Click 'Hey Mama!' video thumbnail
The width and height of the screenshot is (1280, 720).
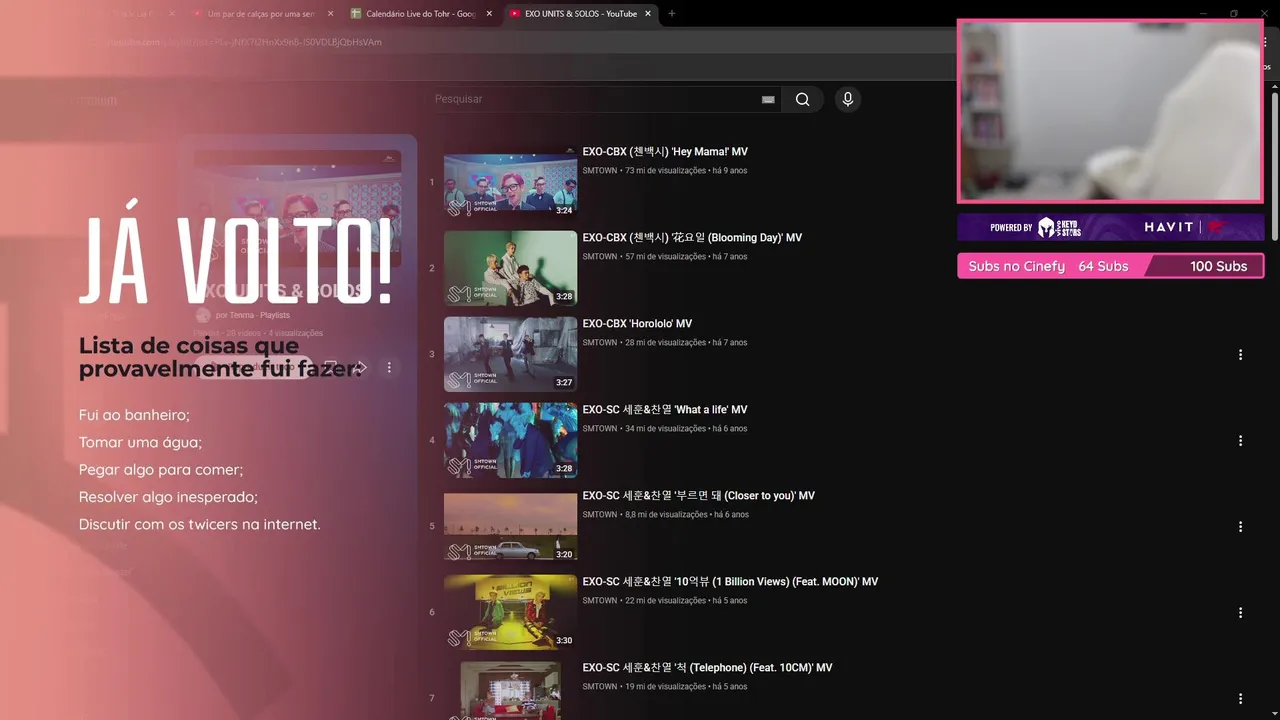coord(510,182)
